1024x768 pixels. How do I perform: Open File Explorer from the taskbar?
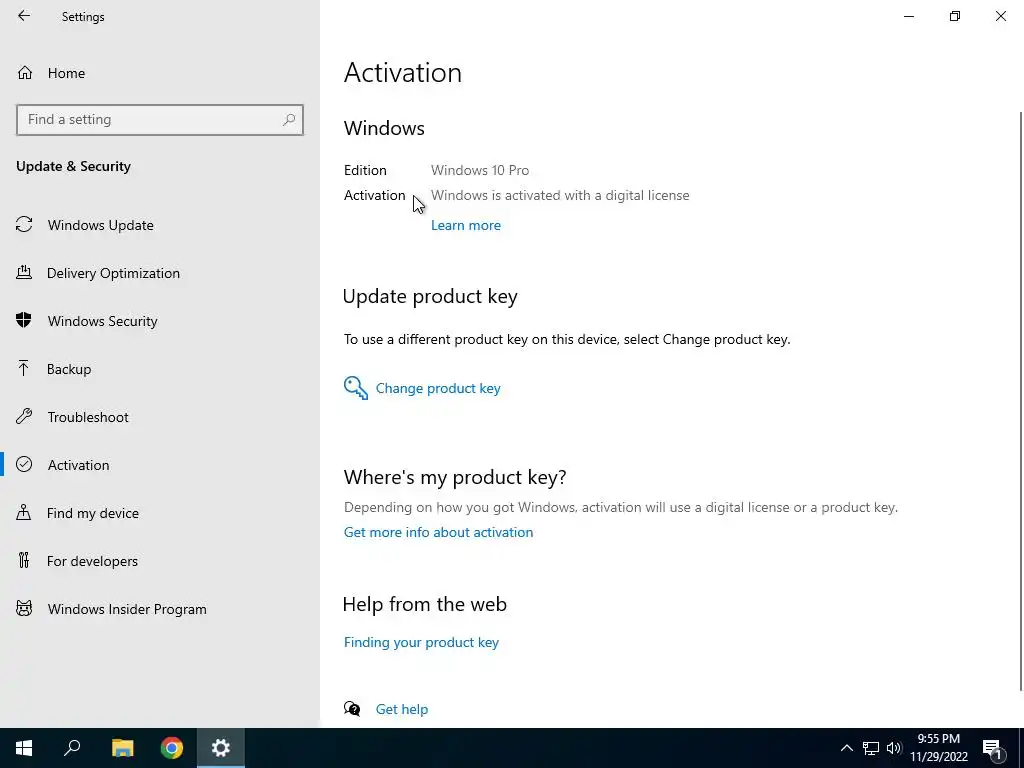pos(122,748)
